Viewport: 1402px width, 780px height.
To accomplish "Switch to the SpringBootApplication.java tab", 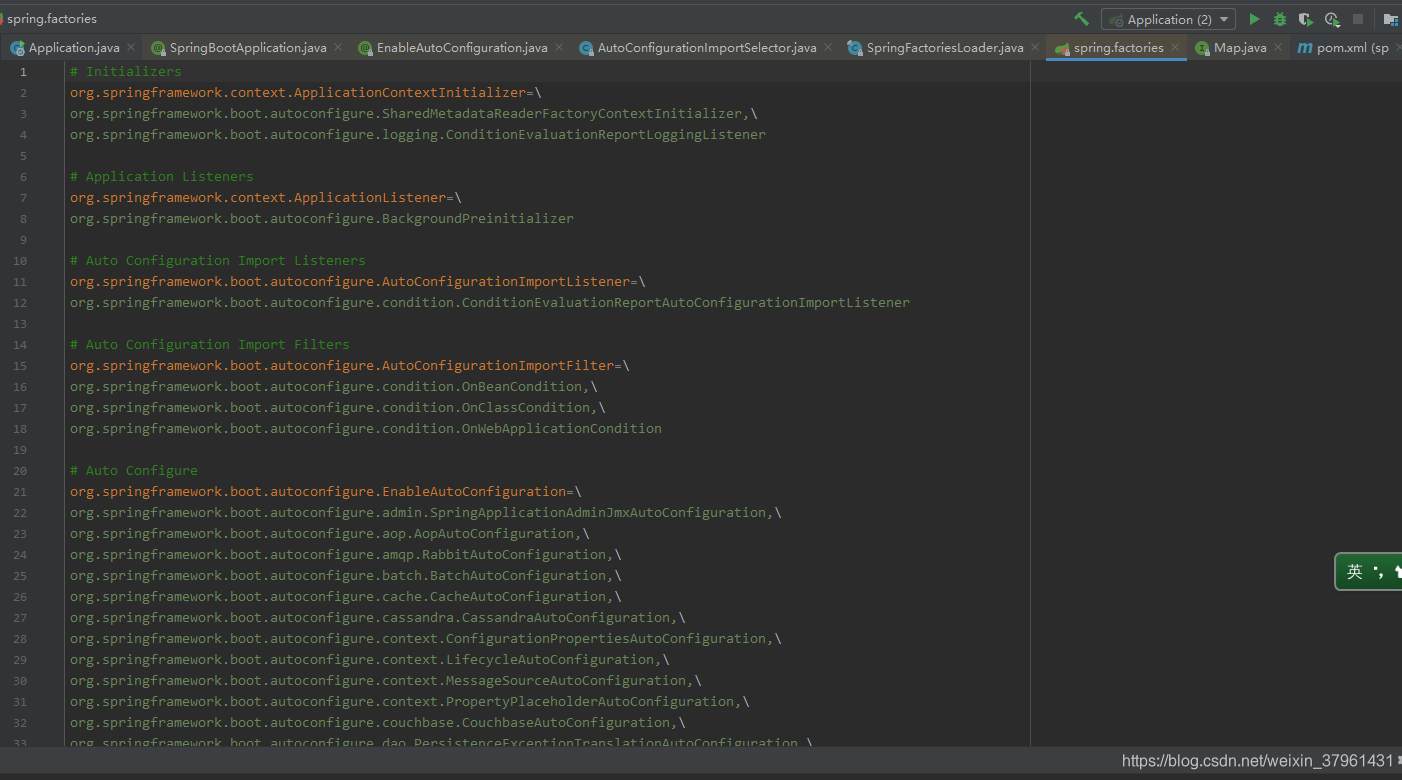I will coord(248,47).
